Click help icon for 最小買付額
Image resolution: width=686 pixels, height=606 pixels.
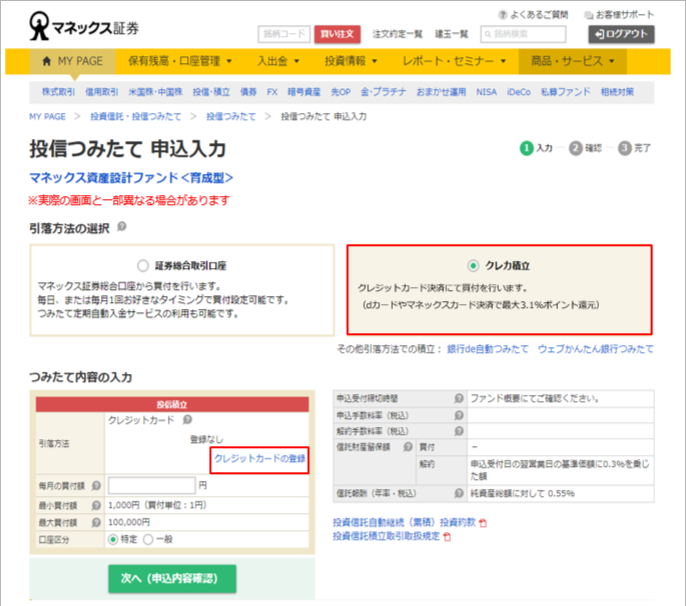(x=96, y=505)
